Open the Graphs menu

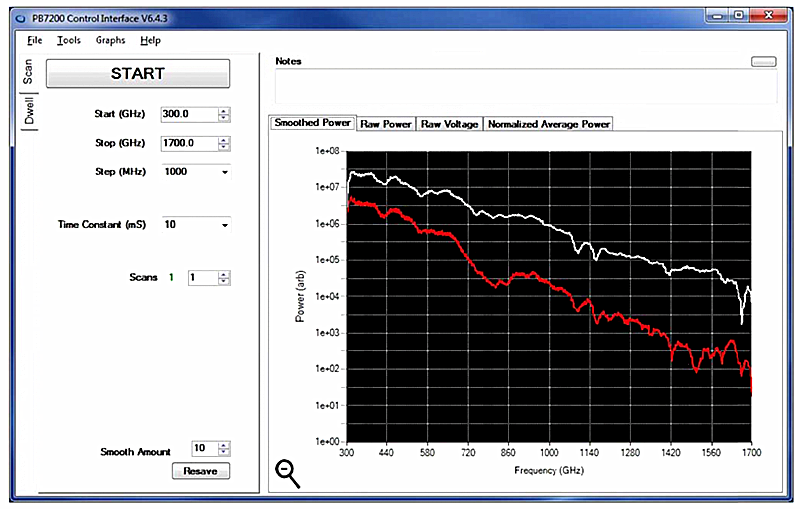110,40
